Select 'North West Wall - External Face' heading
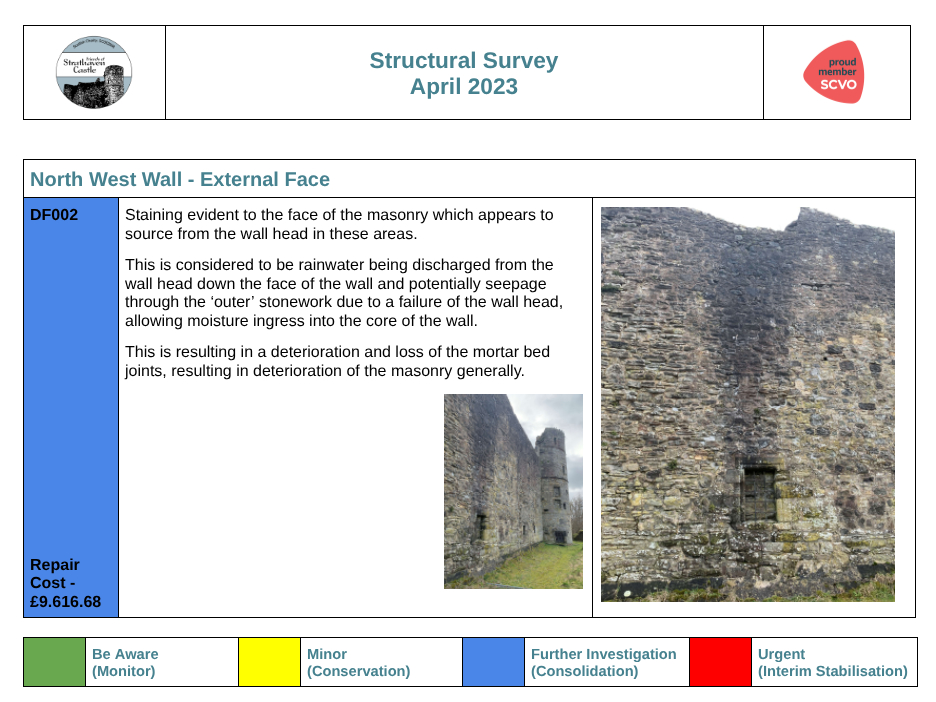 pyautogui.click(x=180, y=180)
